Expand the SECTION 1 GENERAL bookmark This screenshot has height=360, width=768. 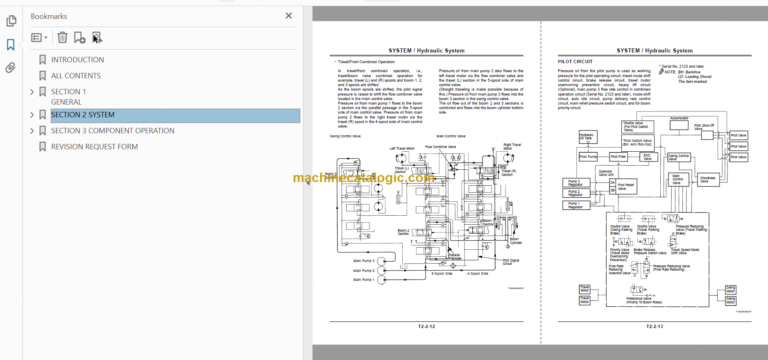click(x=32, y=92)
